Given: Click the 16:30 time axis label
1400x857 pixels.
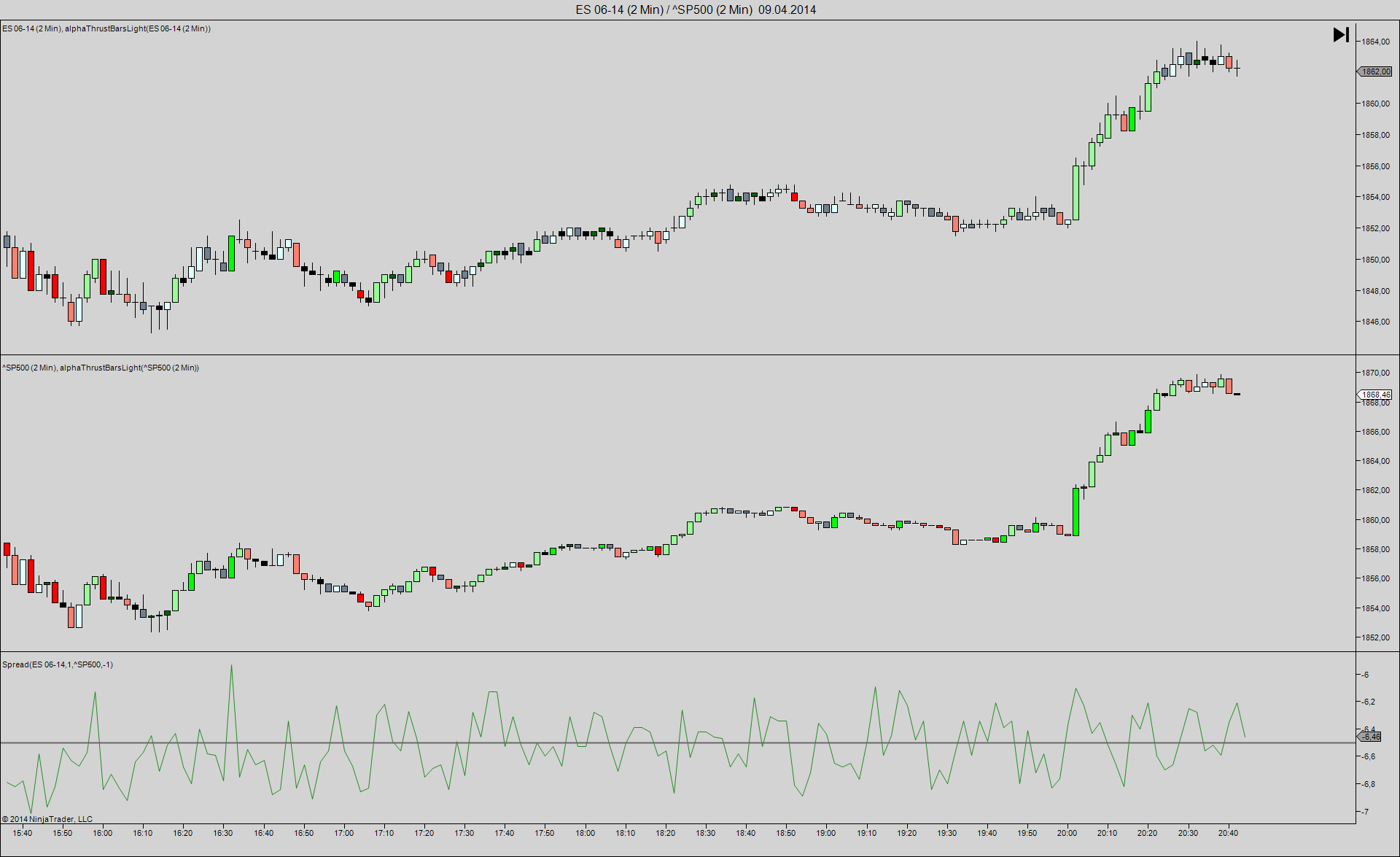Looking at the screenshot, I should (x=223, y=833).
